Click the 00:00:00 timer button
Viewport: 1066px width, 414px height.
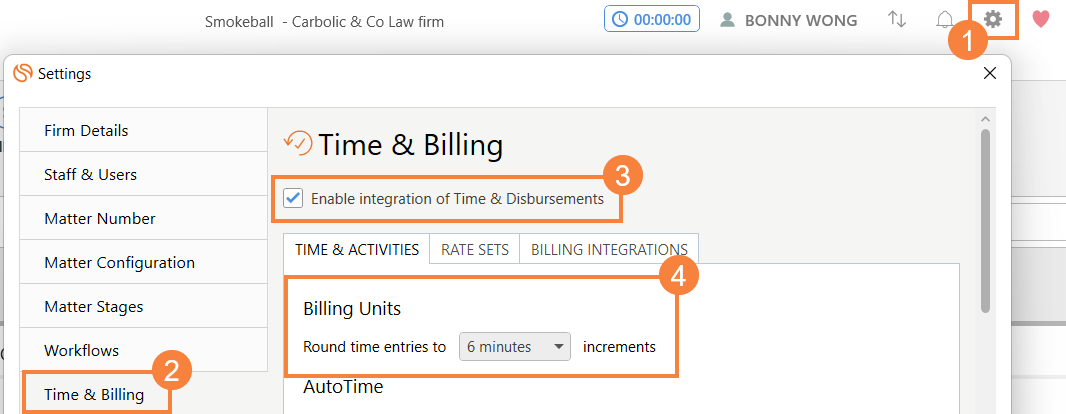point(652,19)
